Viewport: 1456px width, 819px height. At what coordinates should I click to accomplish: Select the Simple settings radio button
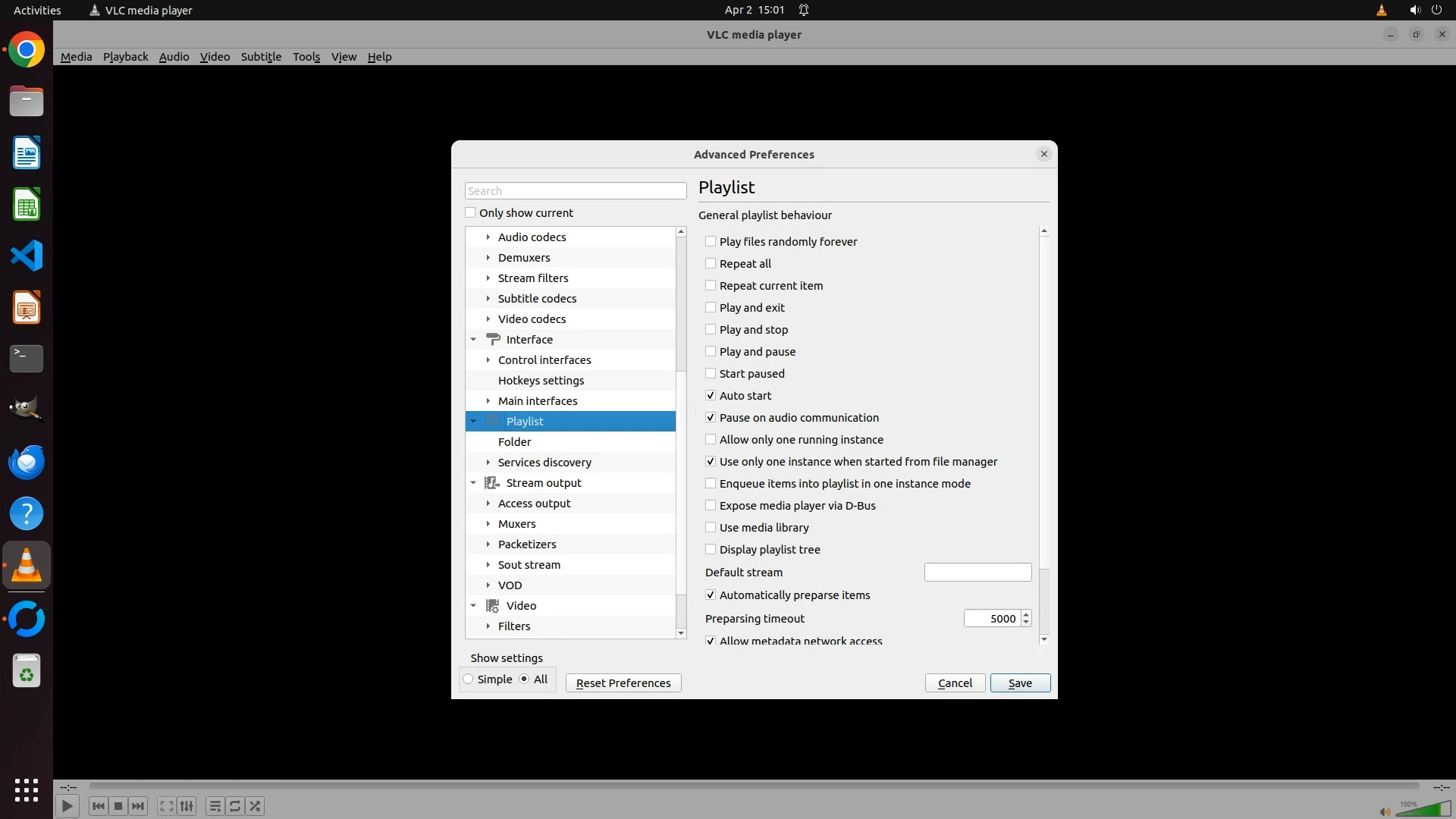click(x=469, y=679)
